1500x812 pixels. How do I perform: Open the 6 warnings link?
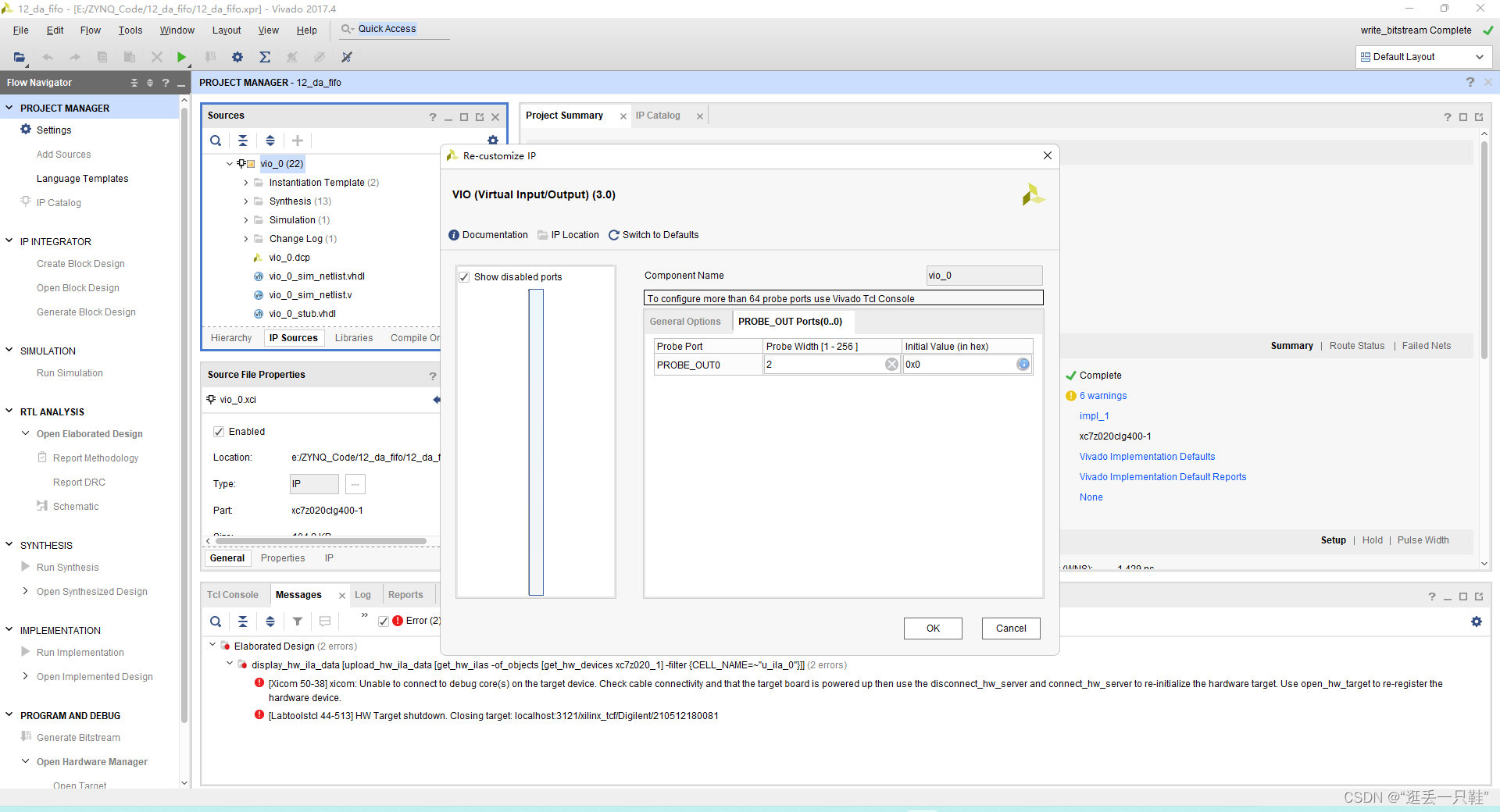[1103, 396]
